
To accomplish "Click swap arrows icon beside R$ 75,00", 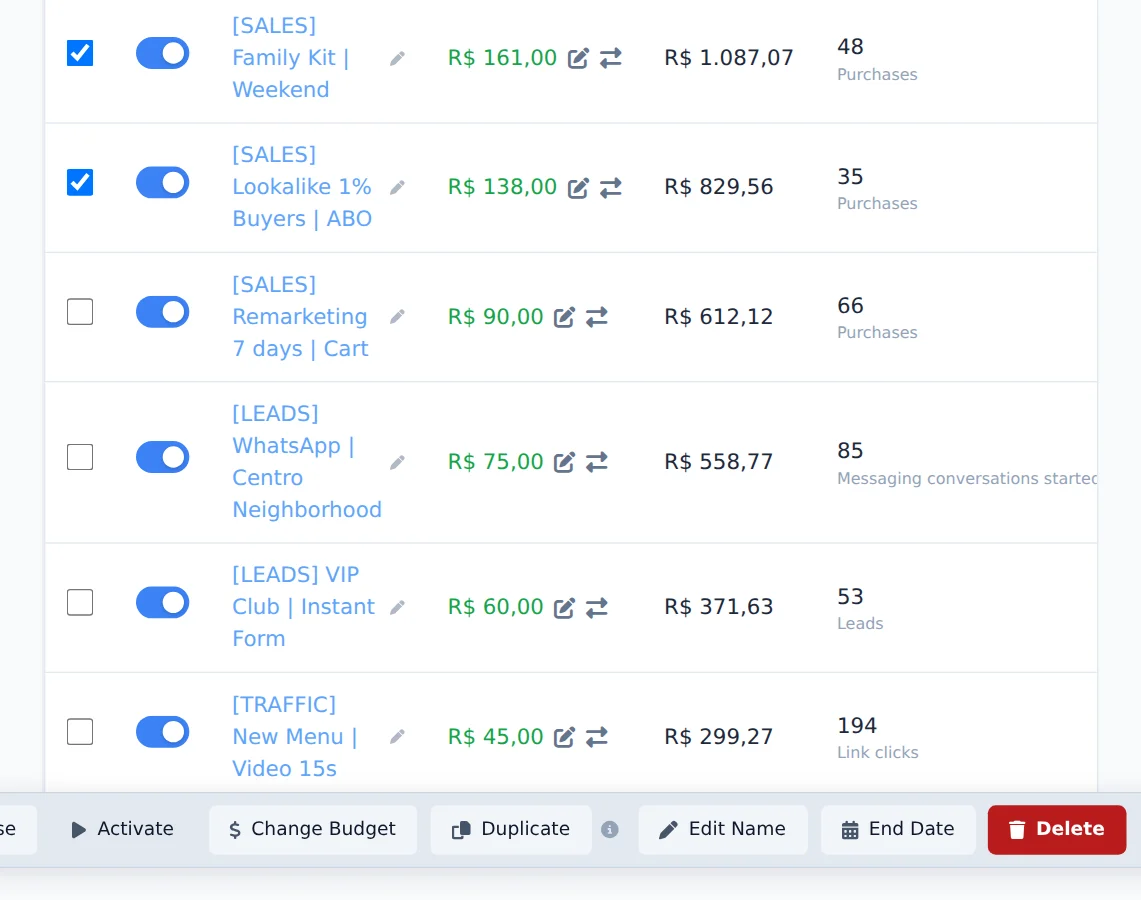I will 597,462.
